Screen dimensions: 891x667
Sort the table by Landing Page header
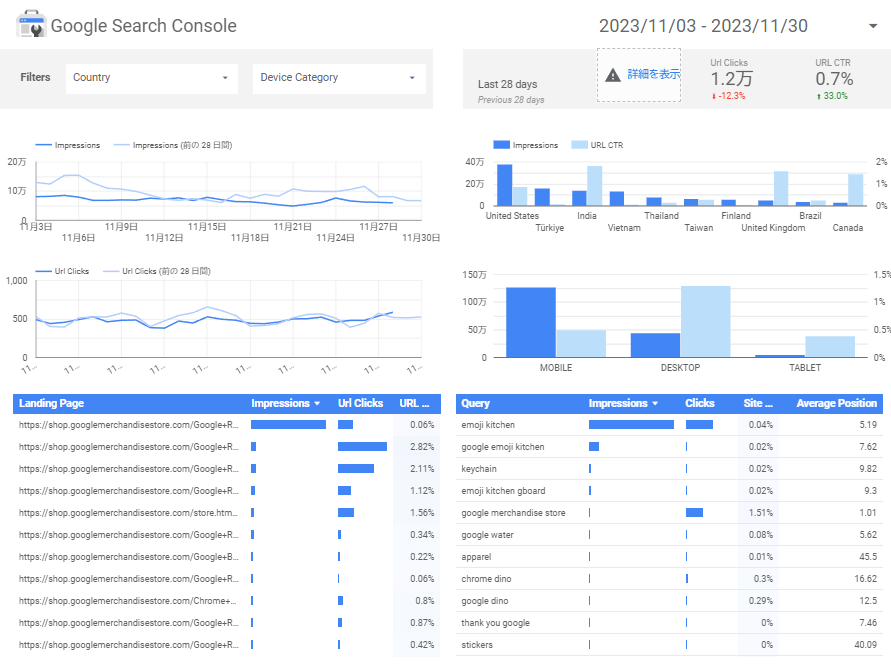coord(51,403)
